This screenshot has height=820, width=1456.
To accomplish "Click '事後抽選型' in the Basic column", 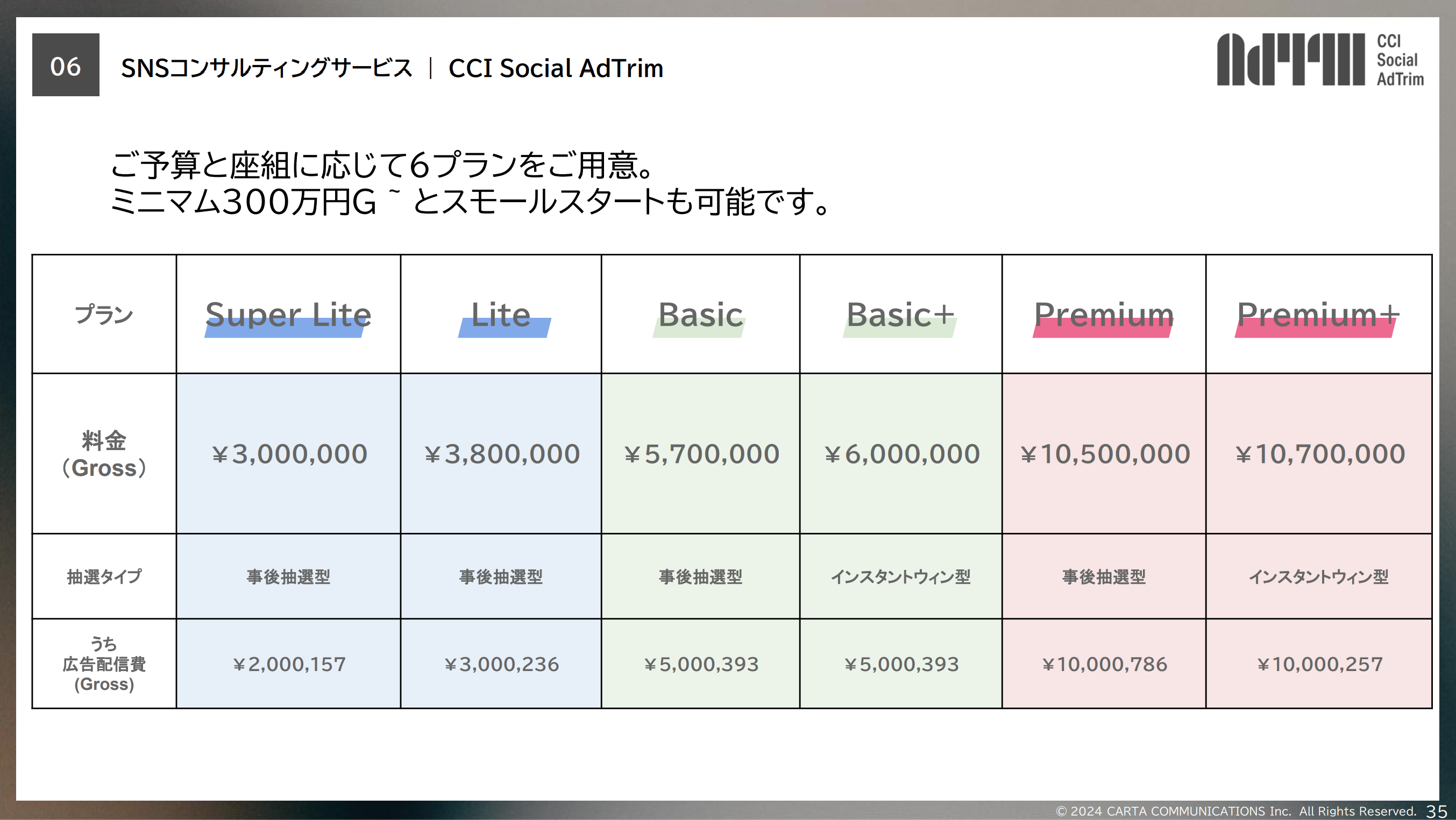I will pos(700,577).
